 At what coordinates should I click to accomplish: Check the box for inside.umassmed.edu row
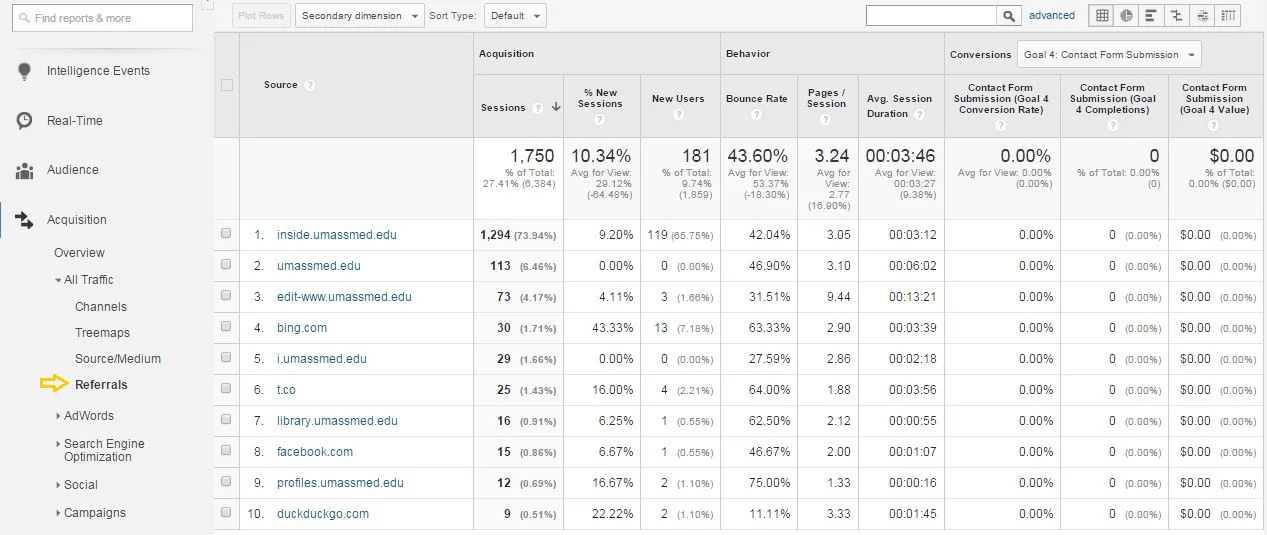[x=226, y=234]
